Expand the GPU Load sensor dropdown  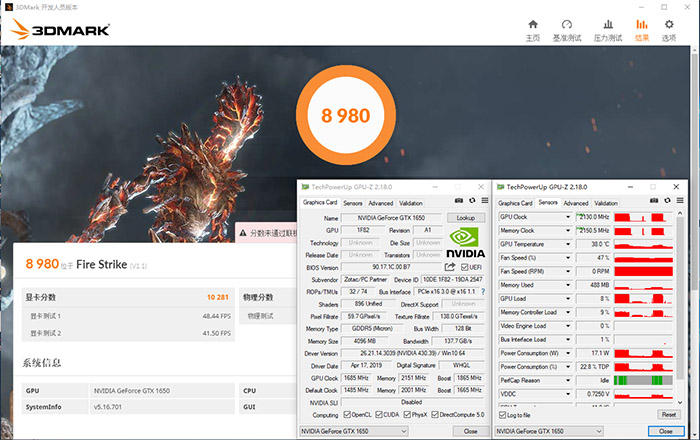point(568,299)
